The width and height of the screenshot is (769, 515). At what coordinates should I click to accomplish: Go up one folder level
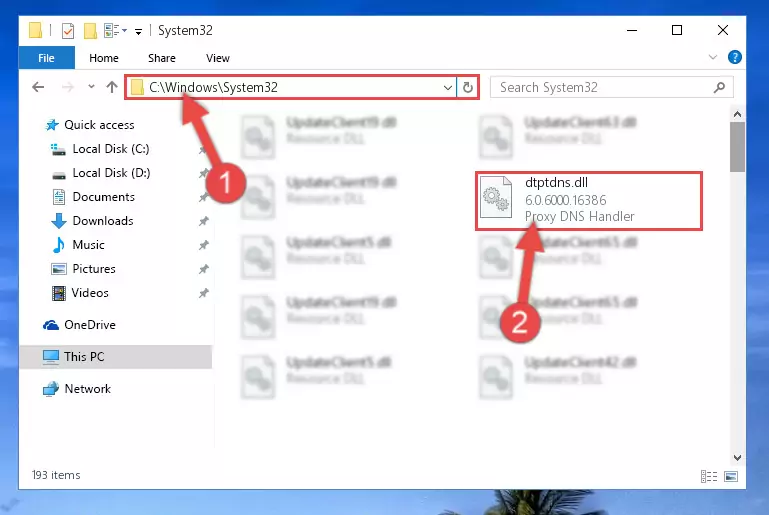pyautogui.click(x=112, y=87)
